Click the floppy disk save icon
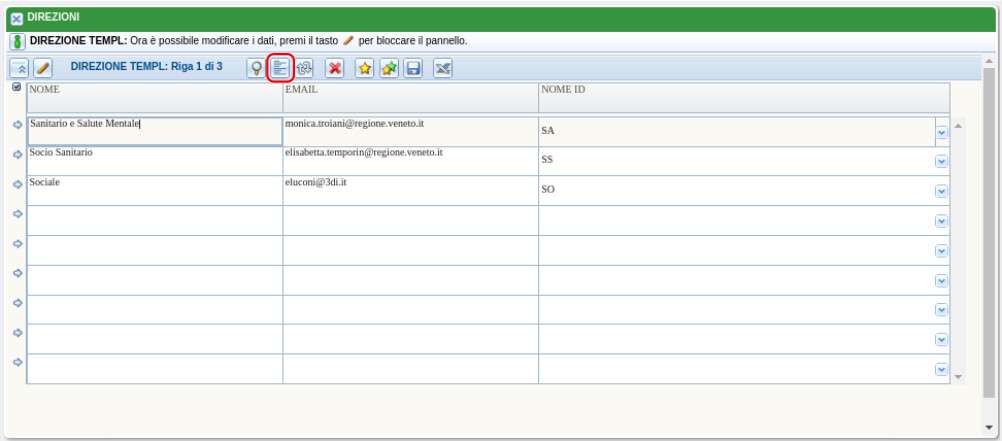 [413, 68]
